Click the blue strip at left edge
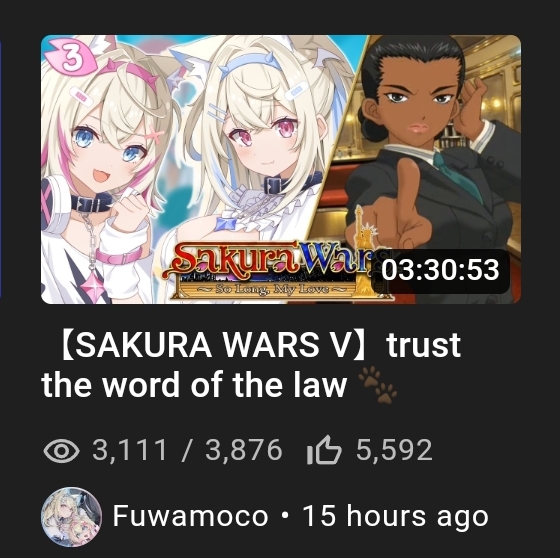 pos(1,168)
